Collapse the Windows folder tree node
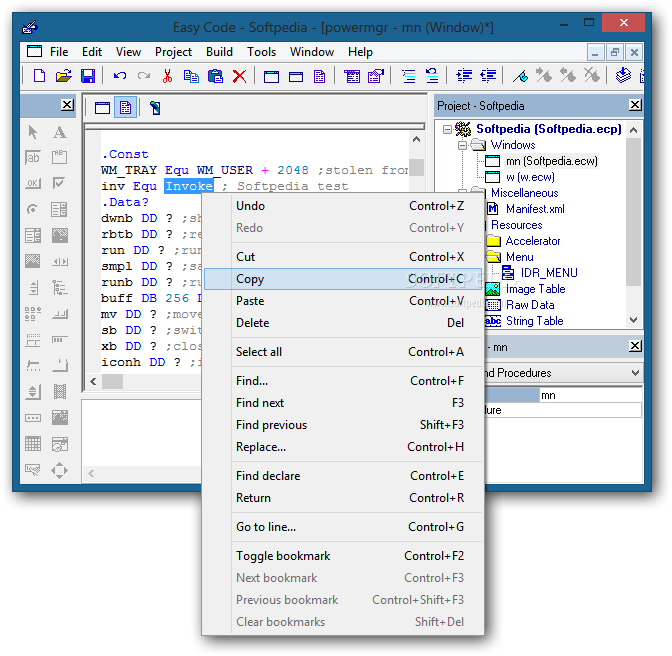Screen dimensions: 672x656 (x=462, y=145)
